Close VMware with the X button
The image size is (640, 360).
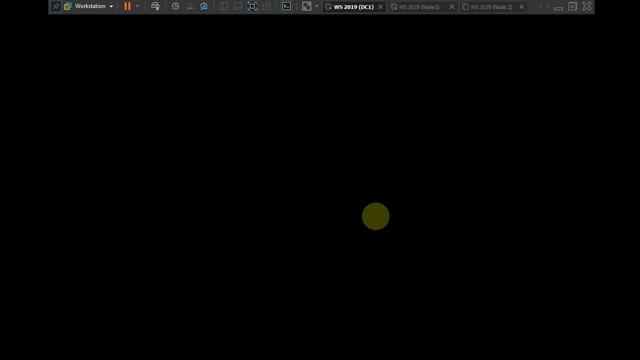587,6
